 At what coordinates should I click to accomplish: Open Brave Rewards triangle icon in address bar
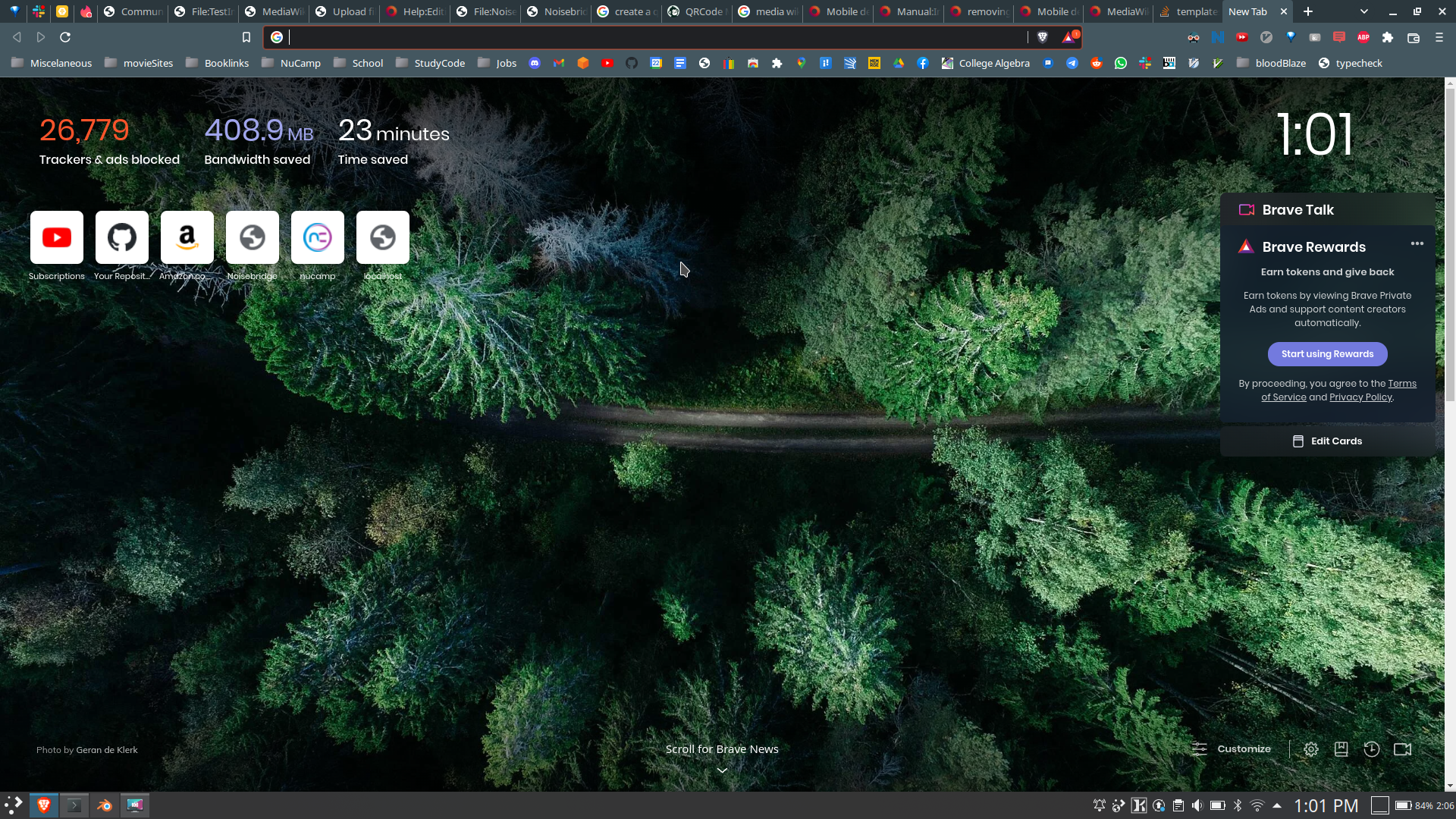pyautogui.click(x=1069, y=37)
